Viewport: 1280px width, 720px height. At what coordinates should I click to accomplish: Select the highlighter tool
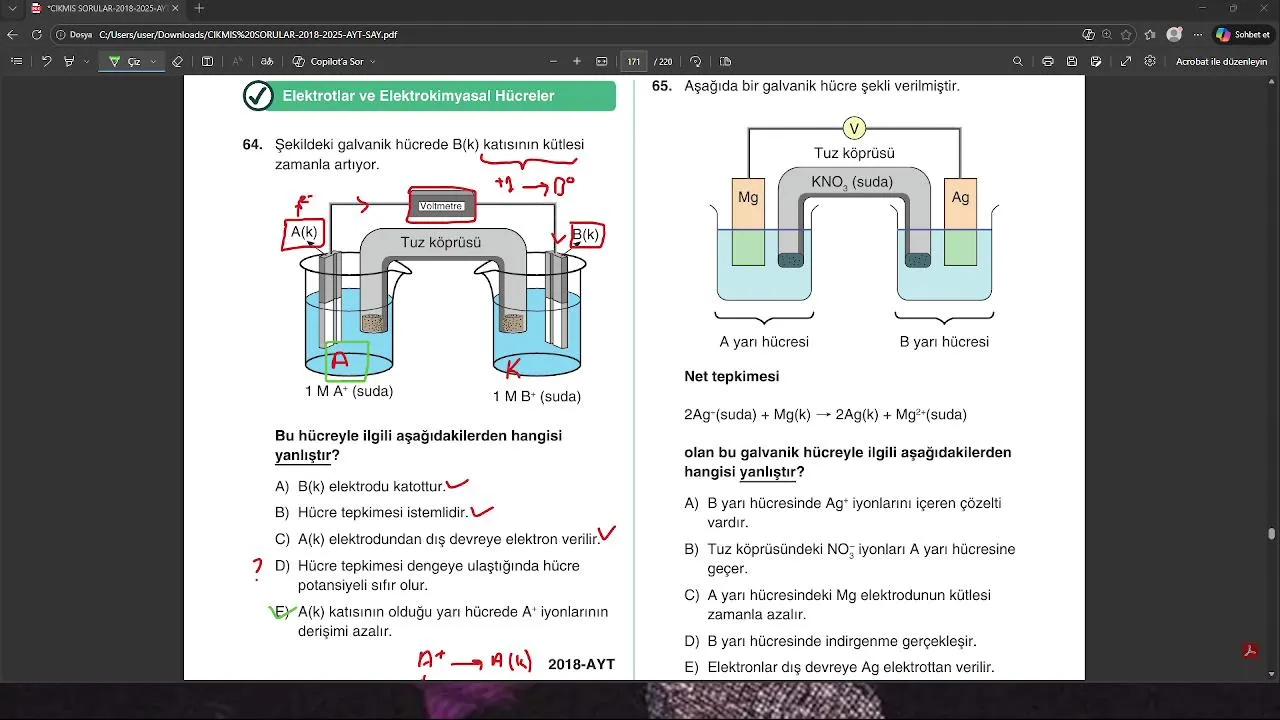pyautogui.click(x=69, y=61)
